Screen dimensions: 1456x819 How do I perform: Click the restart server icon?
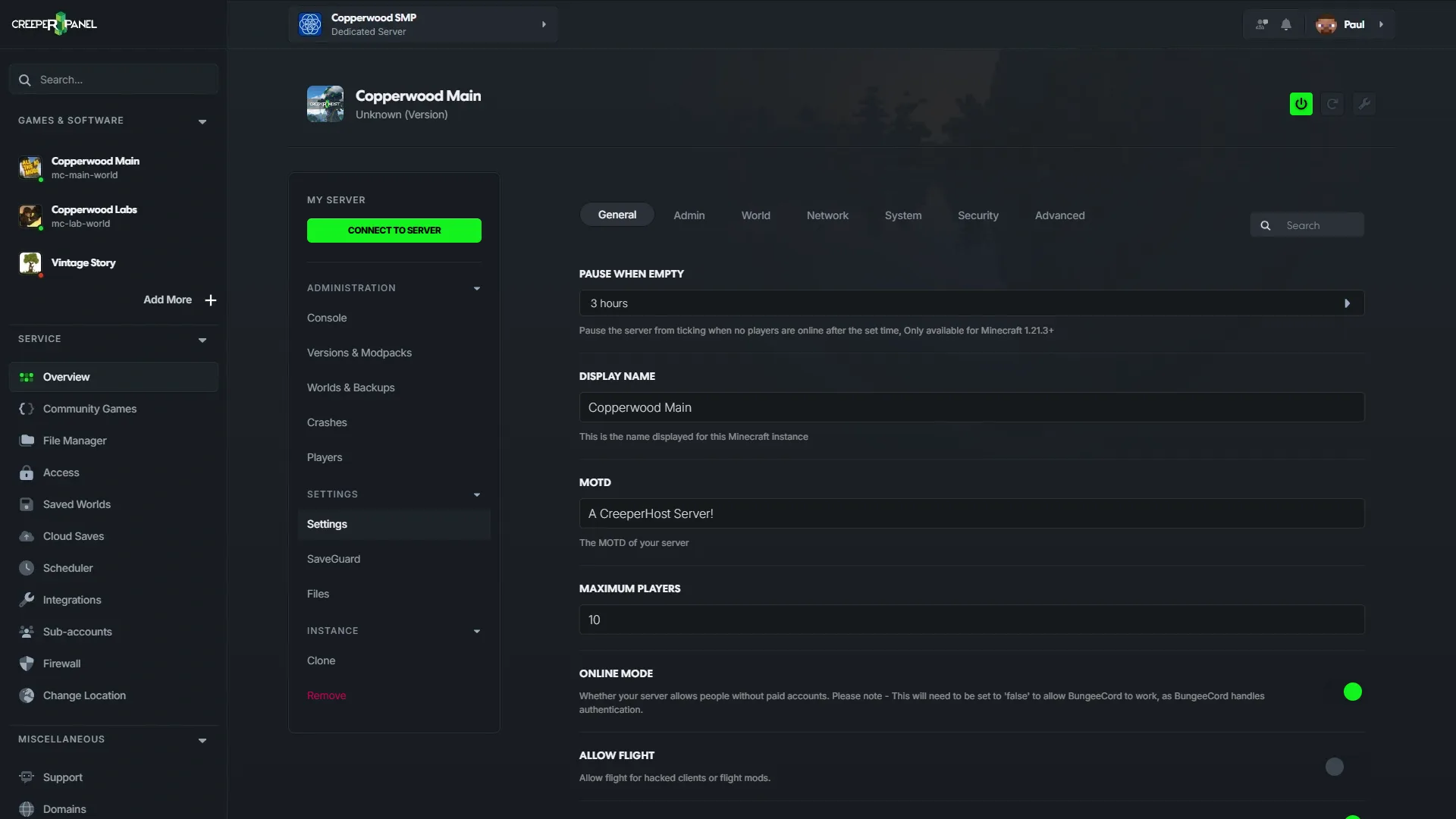tap(1332, 104)
